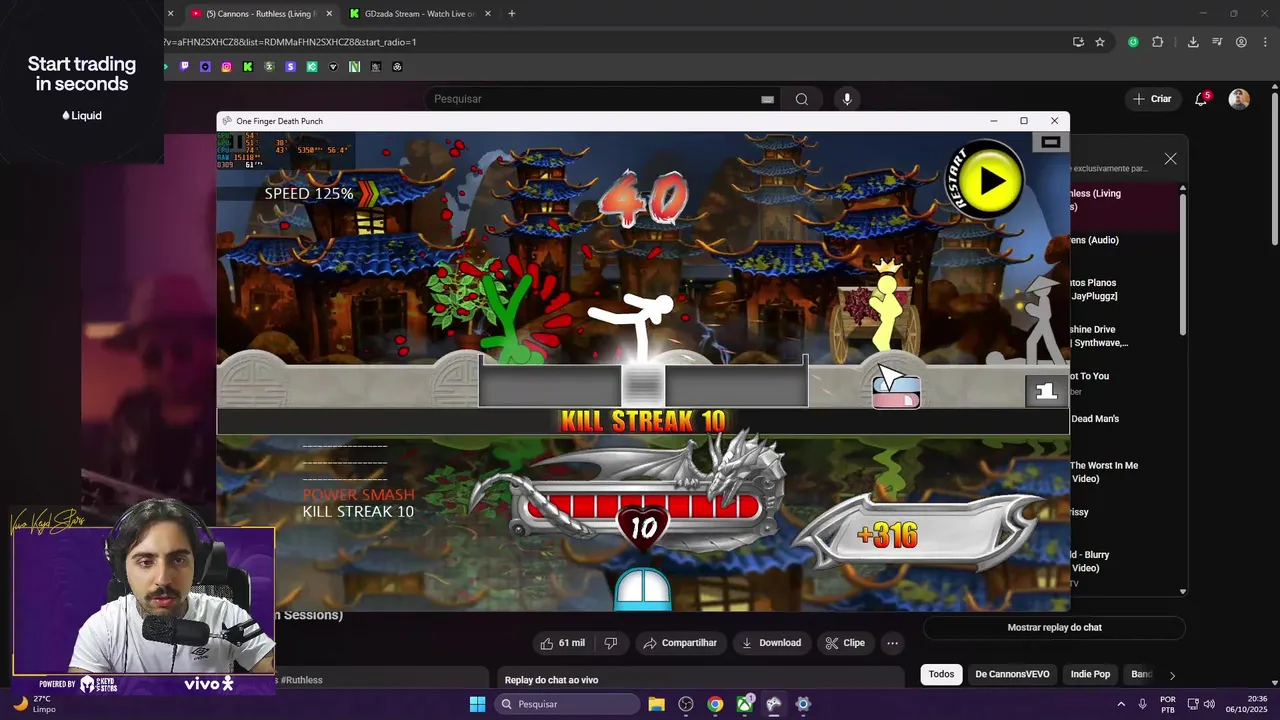Screen dimensions: 1280x720
Task: Open Chrome downloads icon
Action: [1193, 42]
